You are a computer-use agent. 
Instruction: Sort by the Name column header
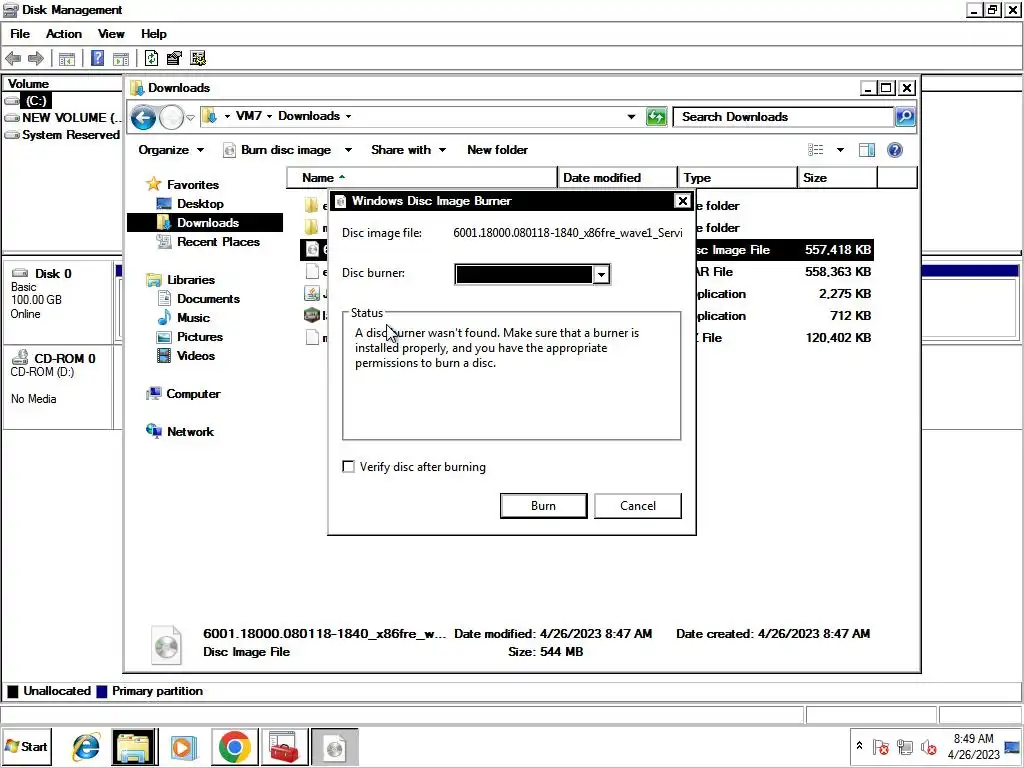click(x=422, y=178)
